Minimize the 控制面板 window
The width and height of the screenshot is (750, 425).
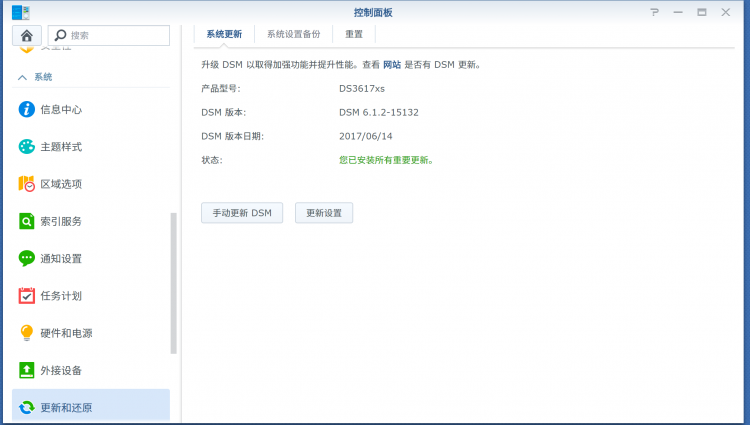[678, 12]
